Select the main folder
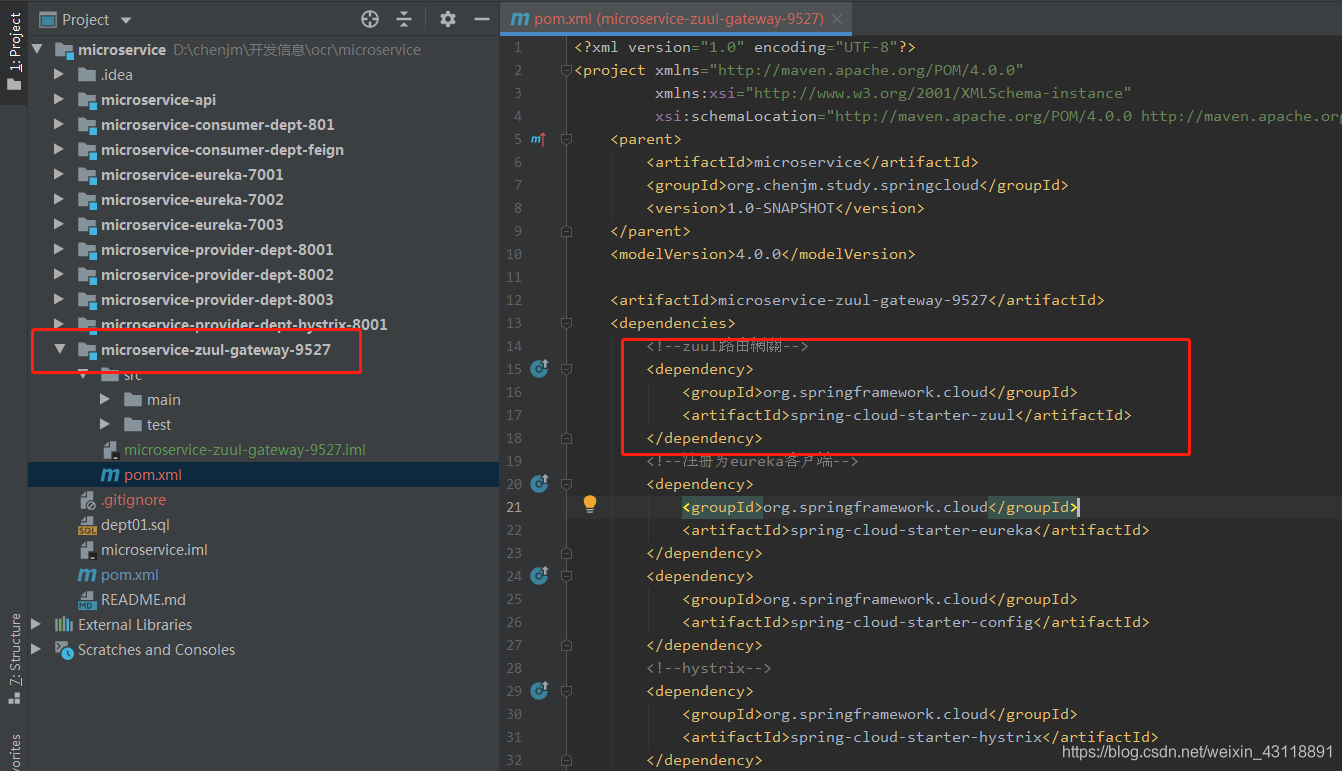Image resolution: width=1342 pixels, height=771 pixels. pyautogui.click(x=164, y=400)
